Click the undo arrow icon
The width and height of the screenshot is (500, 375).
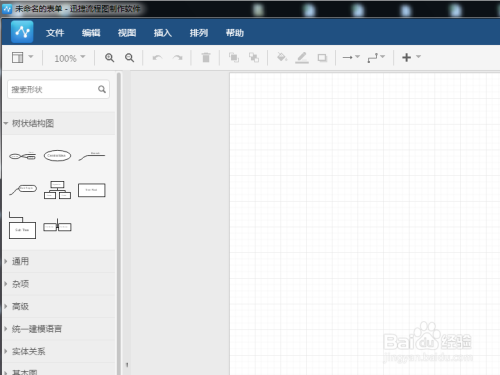pyautogui.click(x=157, y=58)
